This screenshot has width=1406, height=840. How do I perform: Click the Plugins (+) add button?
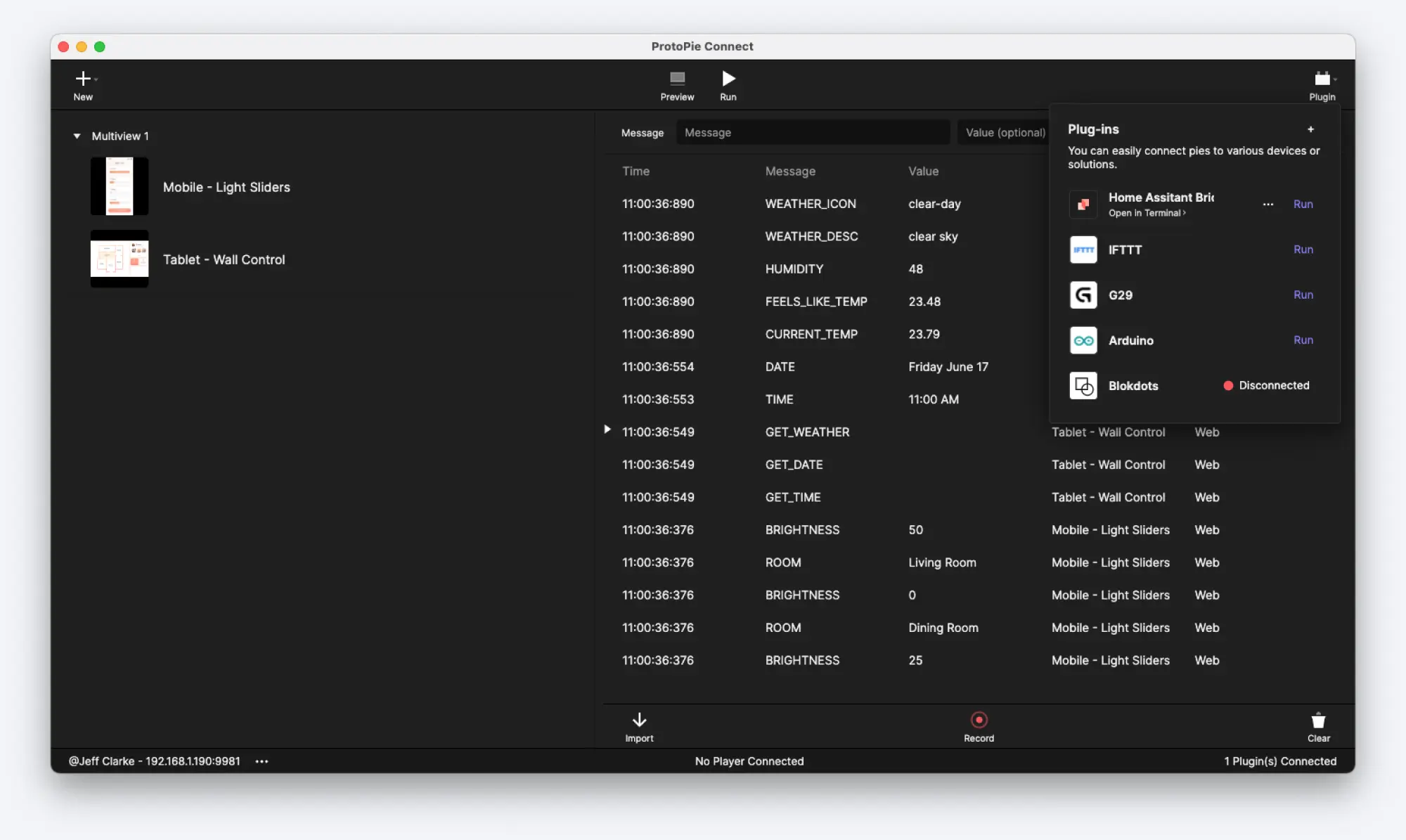[x=1310, y=129]
